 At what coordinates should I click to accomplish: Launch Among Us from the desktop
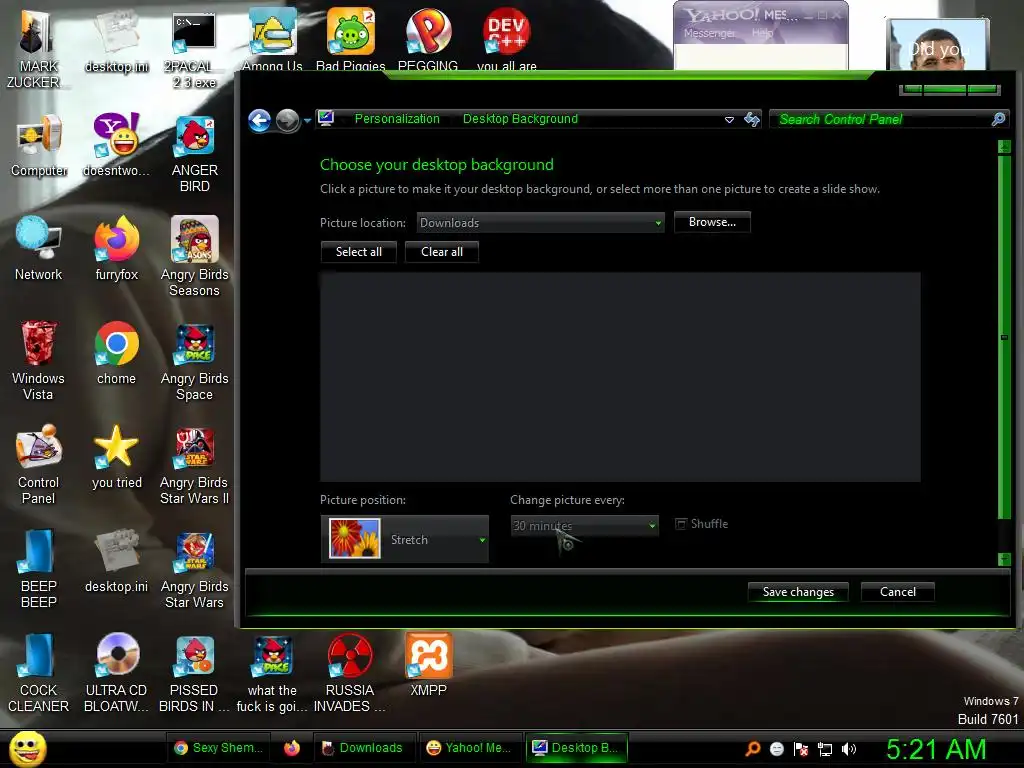pyautogui.click(x=272, y=39)
